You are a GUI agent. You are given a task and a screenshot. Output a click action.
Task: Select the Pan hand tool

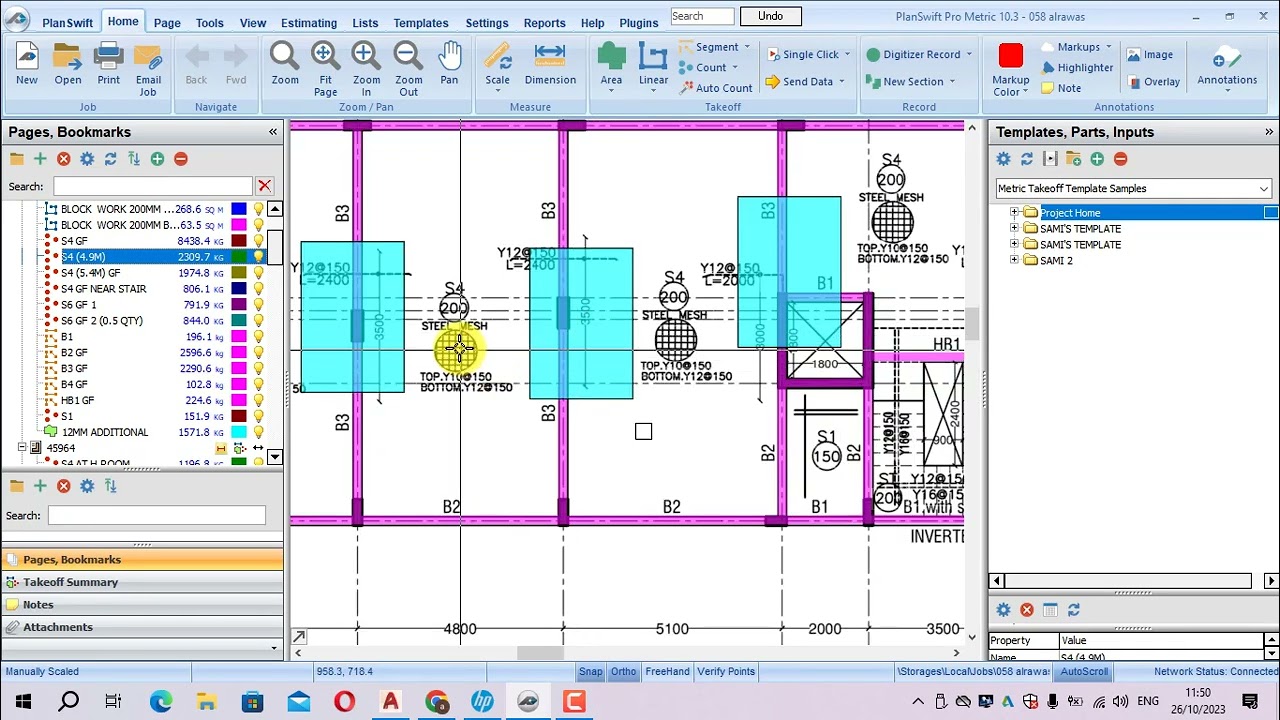click(x=449, y=64)
